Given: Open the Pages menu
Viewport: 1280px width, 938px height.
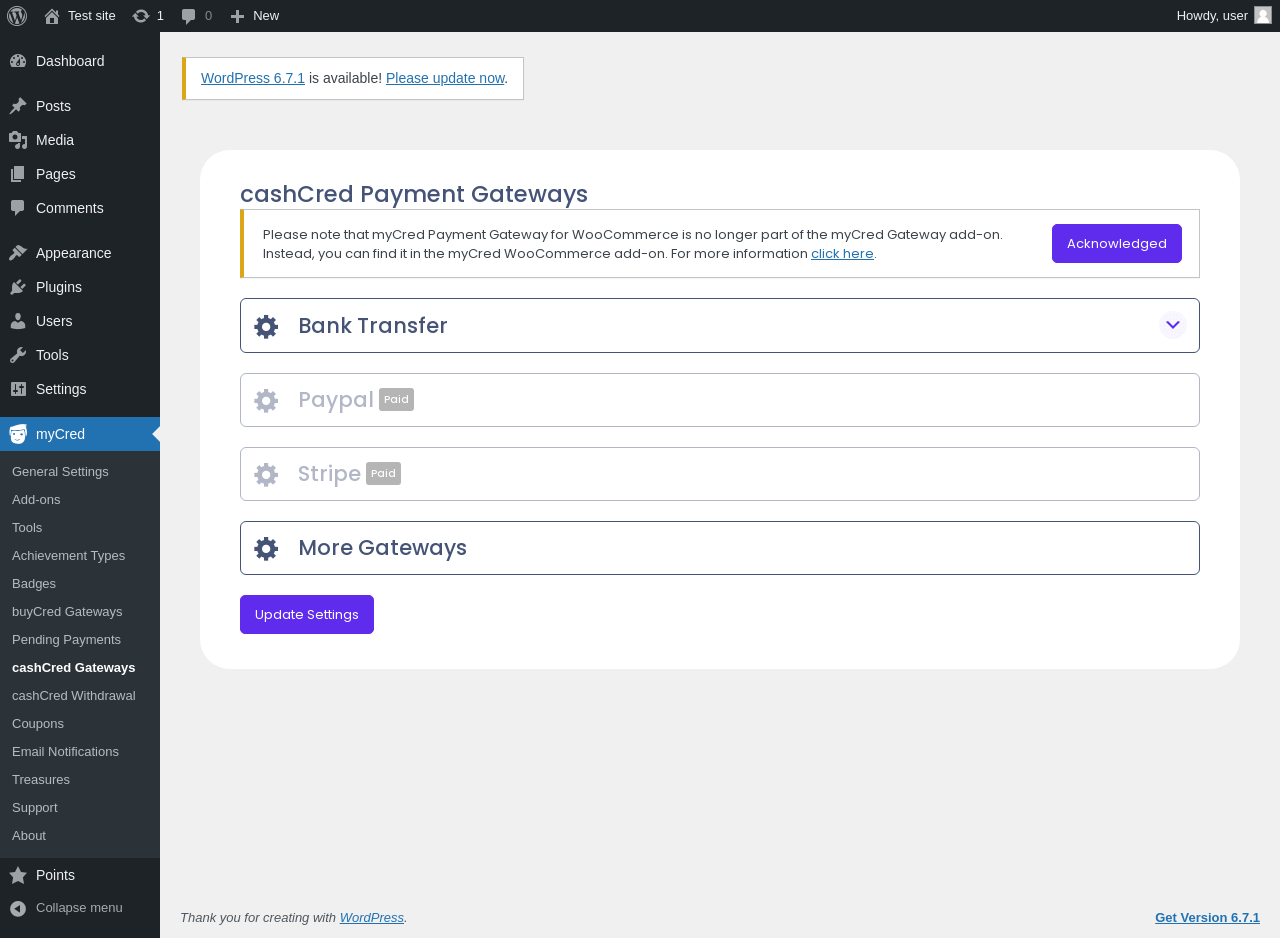Looking at the screenshot, I should (80, 174).
